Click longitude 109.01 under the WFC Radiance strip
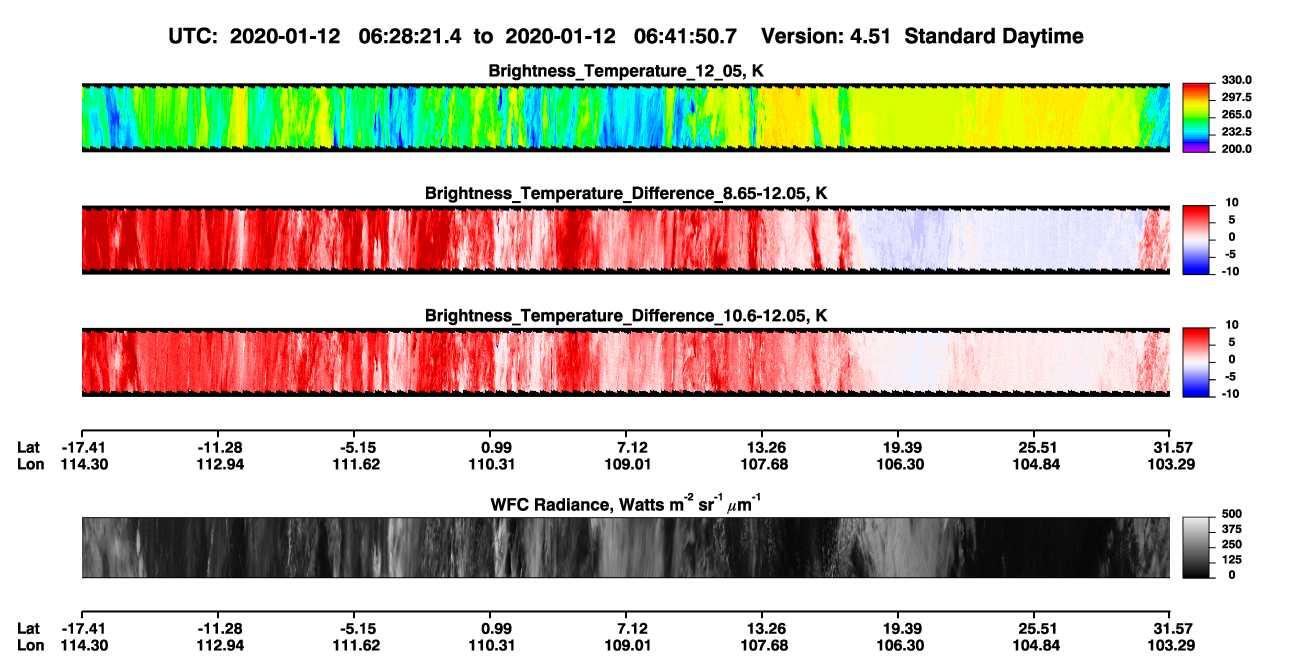 point(626,646)
